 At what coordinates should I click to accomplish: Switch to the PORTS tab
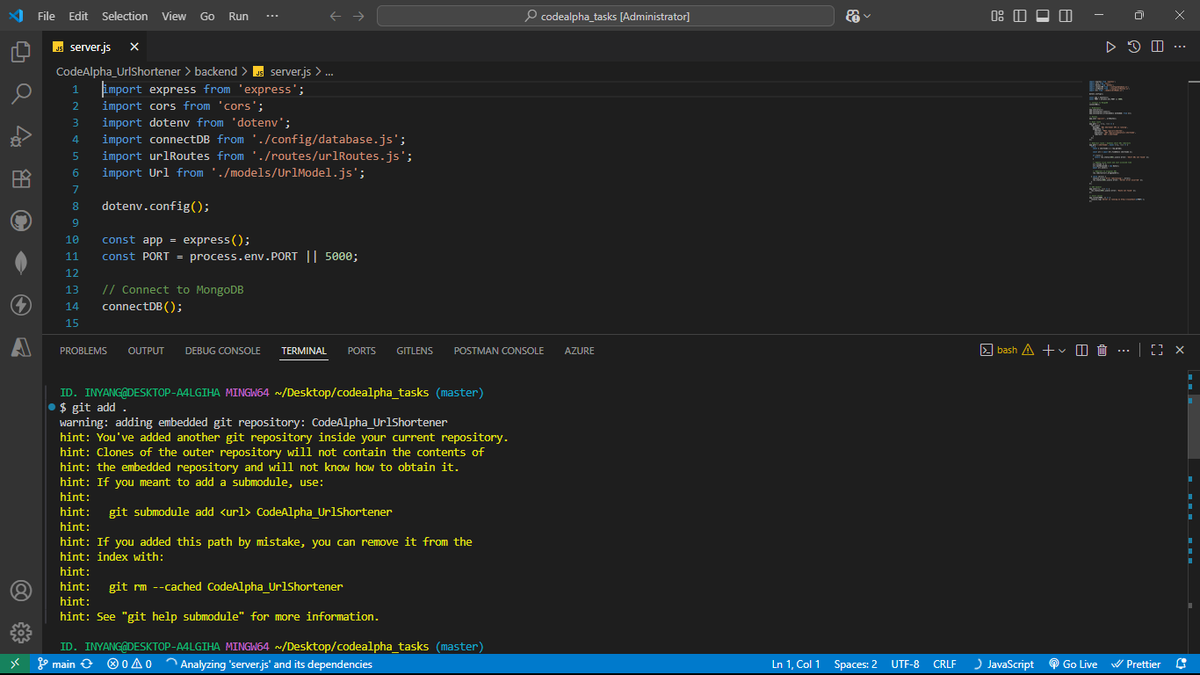[362, 351]
